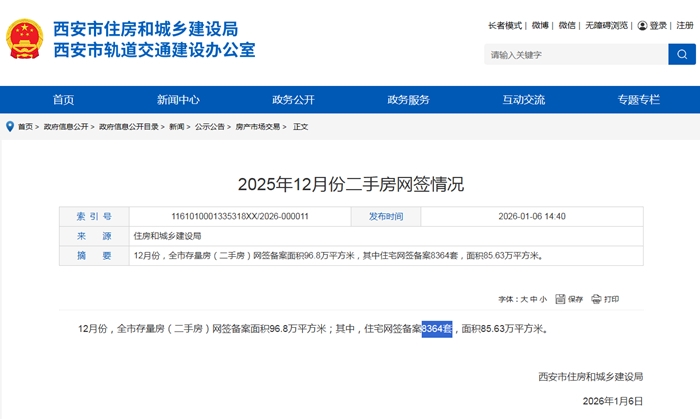This screenshot has height=419, width=700.
Task: Go to 政府信息公开目录 breadcrumb link
Action: tap(129, 127)
